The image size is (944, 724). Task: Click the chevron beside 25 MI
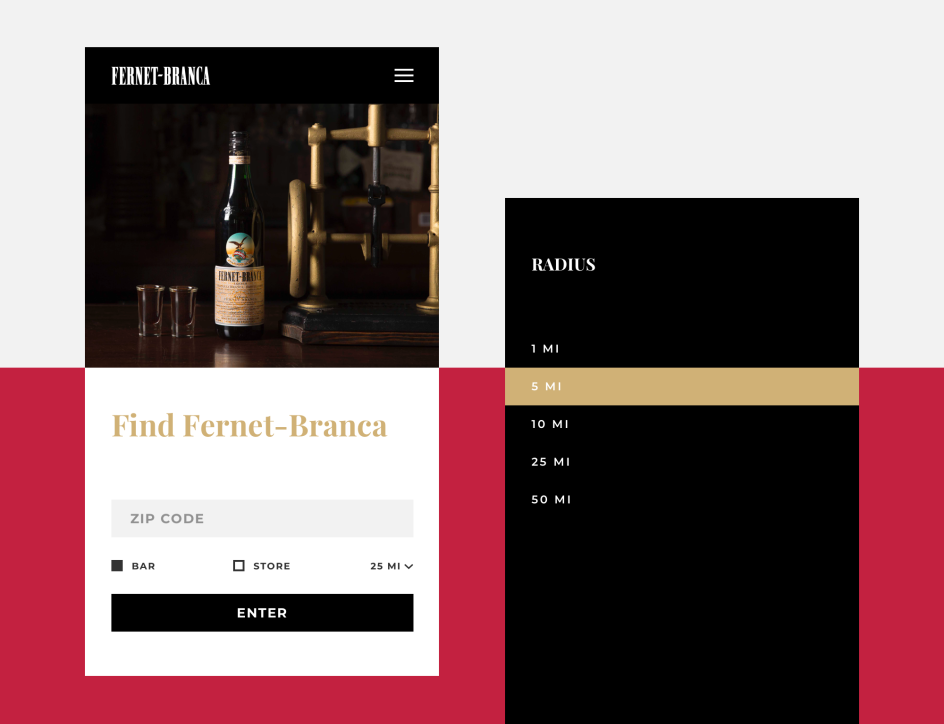point(409,566)
